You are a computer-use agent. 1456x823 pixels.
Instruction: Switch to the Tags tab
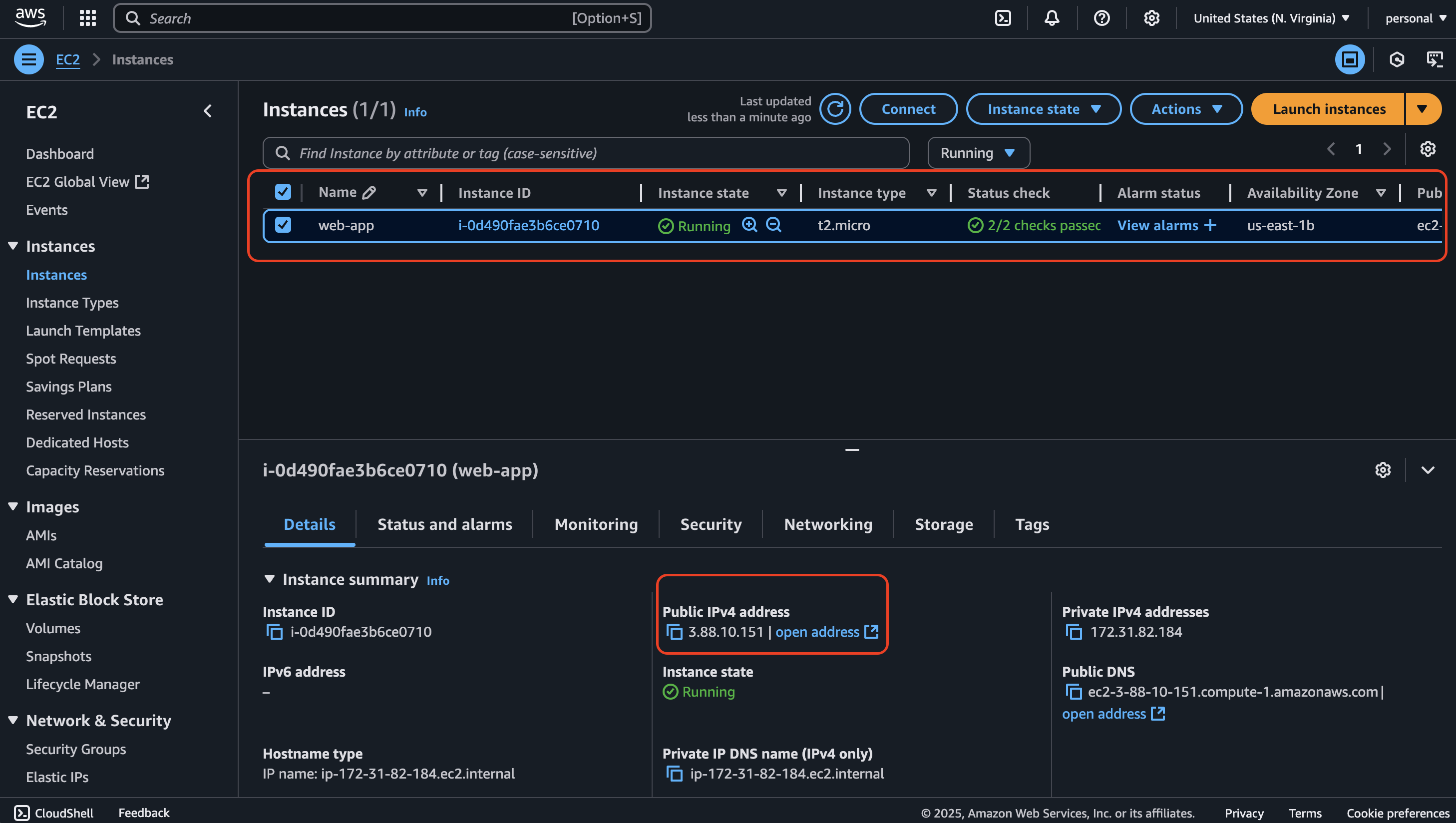point(1032,524)
